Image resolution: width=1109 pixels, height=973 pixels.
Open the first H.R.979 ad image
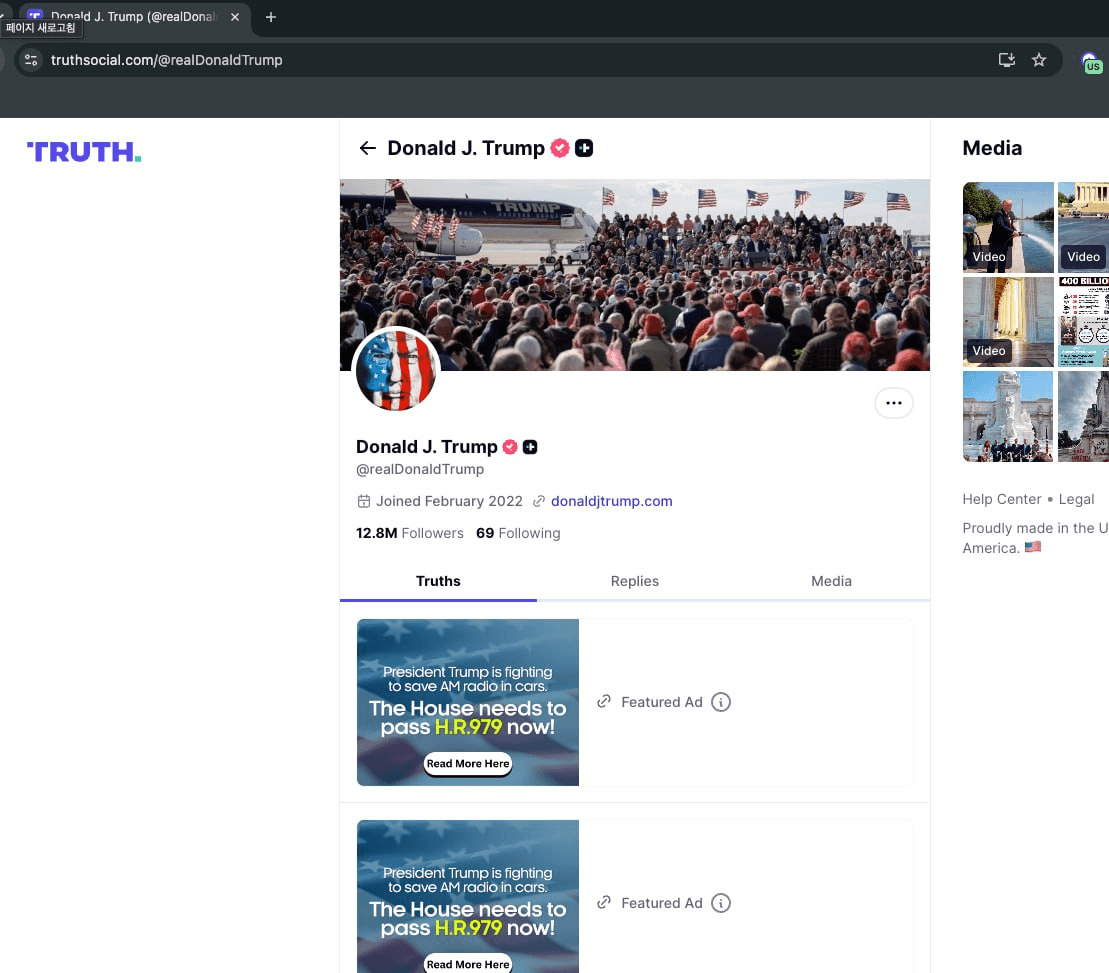click(x=468, y=702)
